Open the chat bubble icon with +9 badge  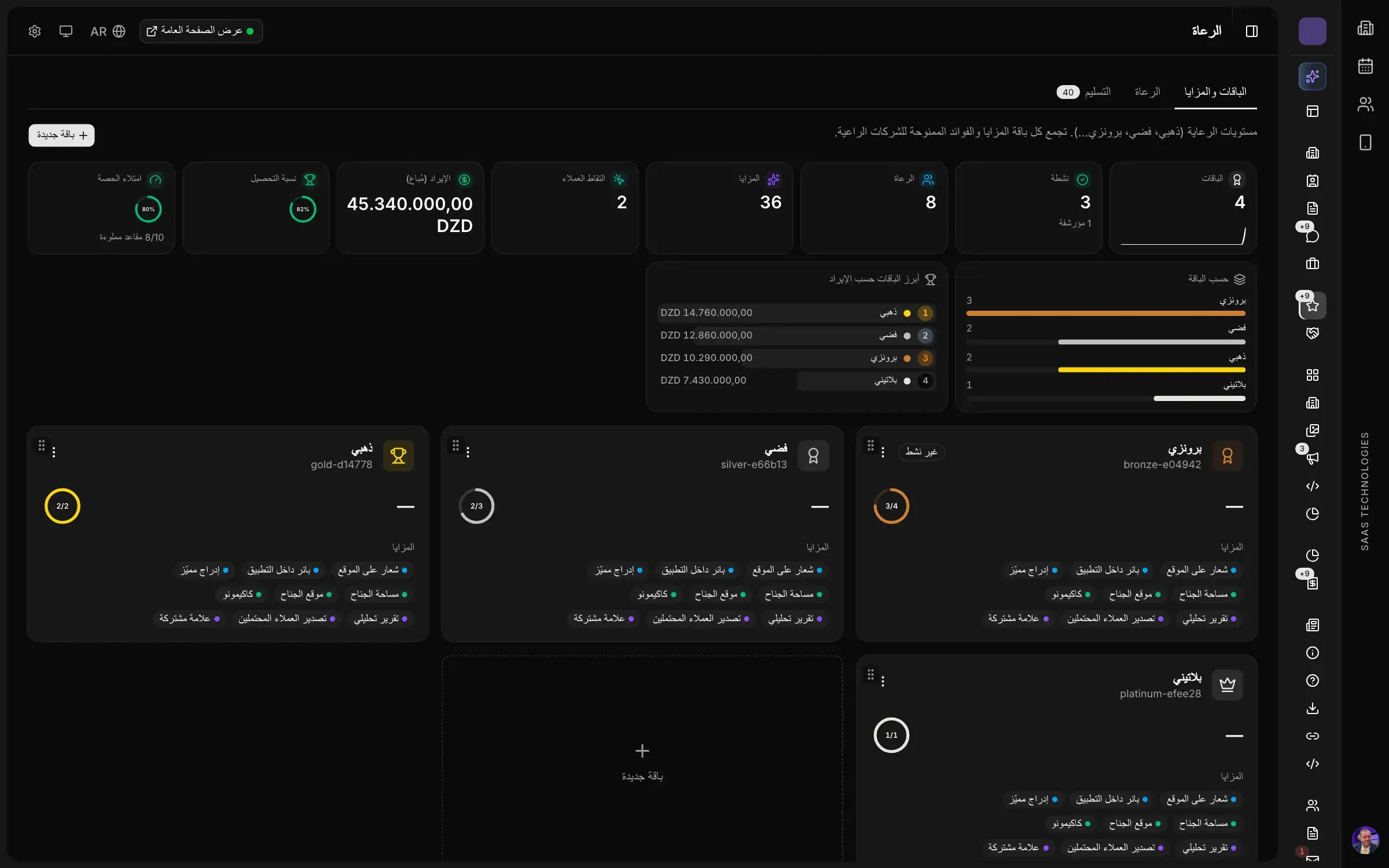[x=1312, y=236]
